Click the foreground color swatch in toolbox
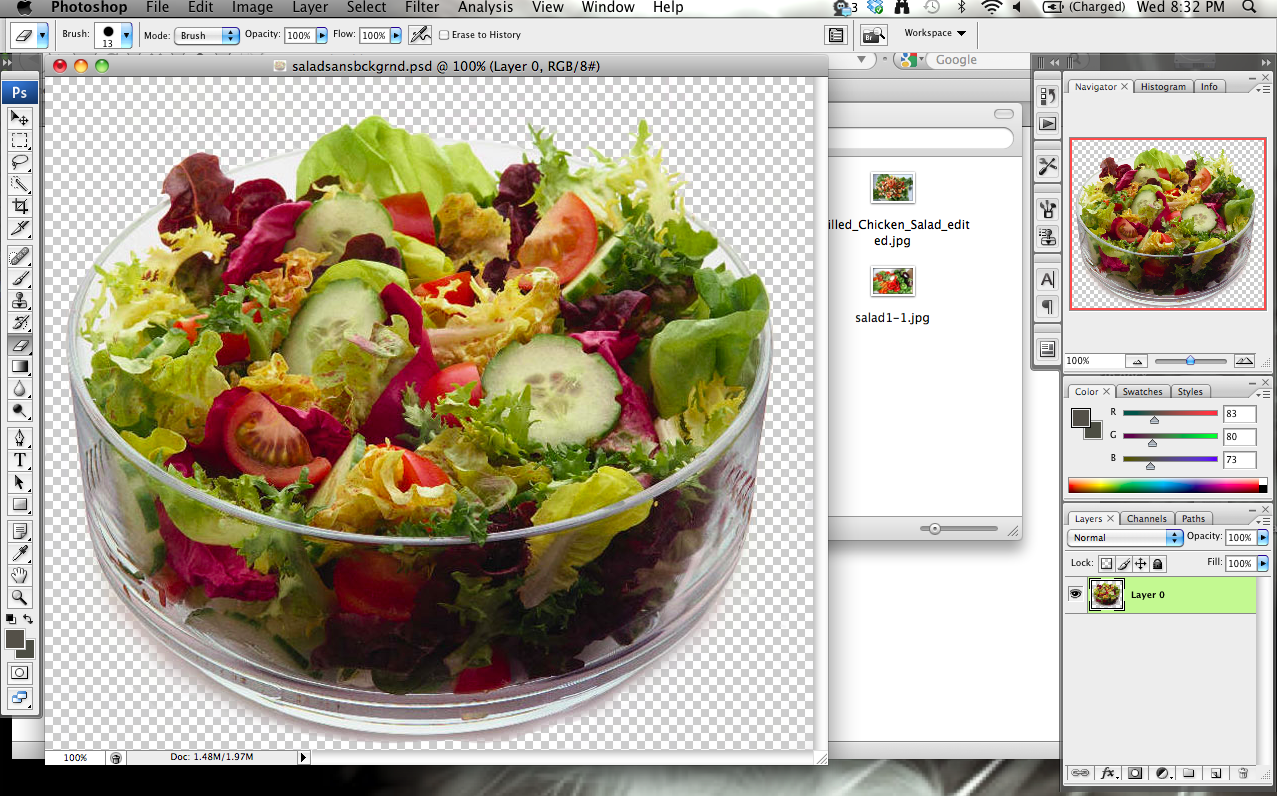The width and height of the screenshot is (1277, 796). coord(15,639)
